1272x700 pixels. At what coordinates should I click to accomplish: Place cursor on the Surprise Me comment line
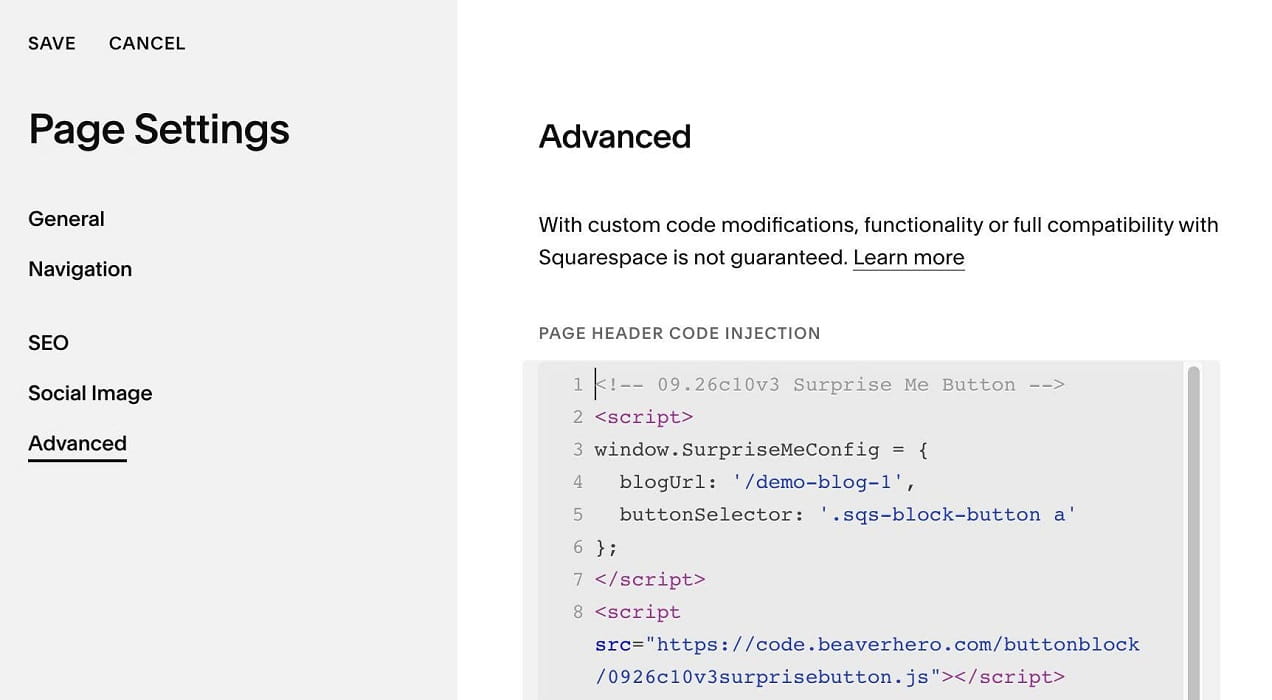point(830,384)
